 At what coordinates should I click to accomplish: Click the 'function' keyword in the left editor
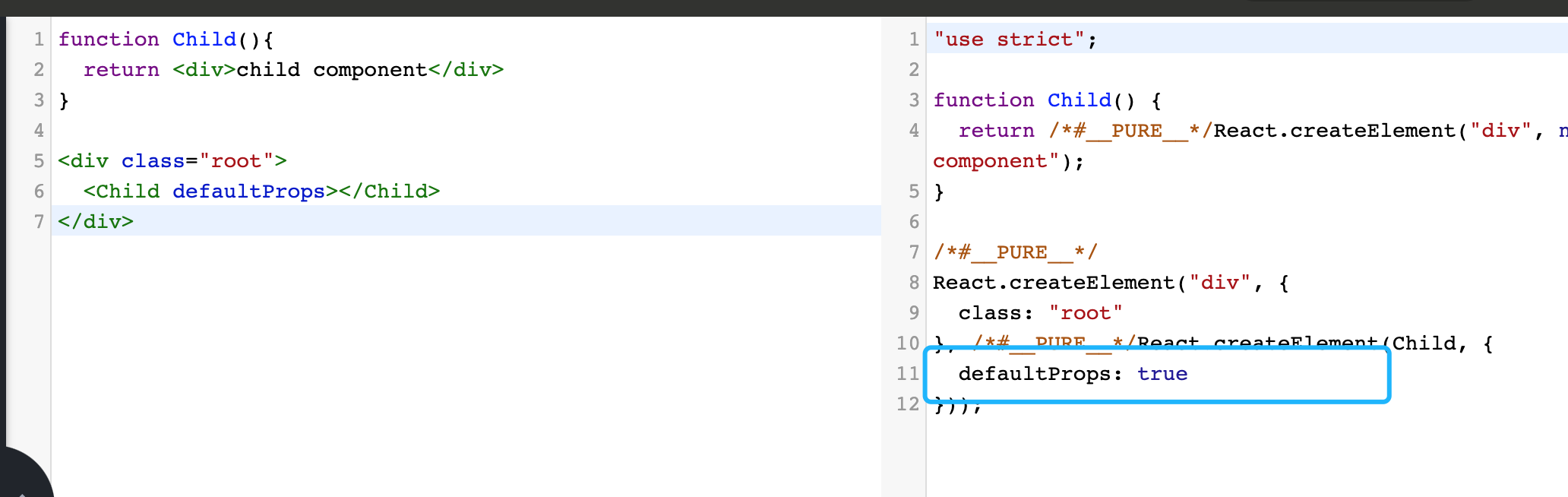109,40
